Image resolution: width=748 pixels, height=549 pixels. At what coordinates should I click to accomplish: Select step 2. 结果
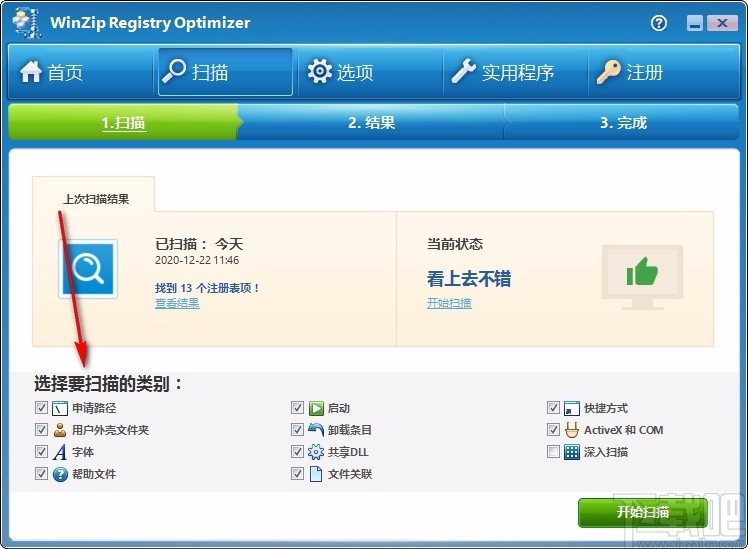pos(372,123)
